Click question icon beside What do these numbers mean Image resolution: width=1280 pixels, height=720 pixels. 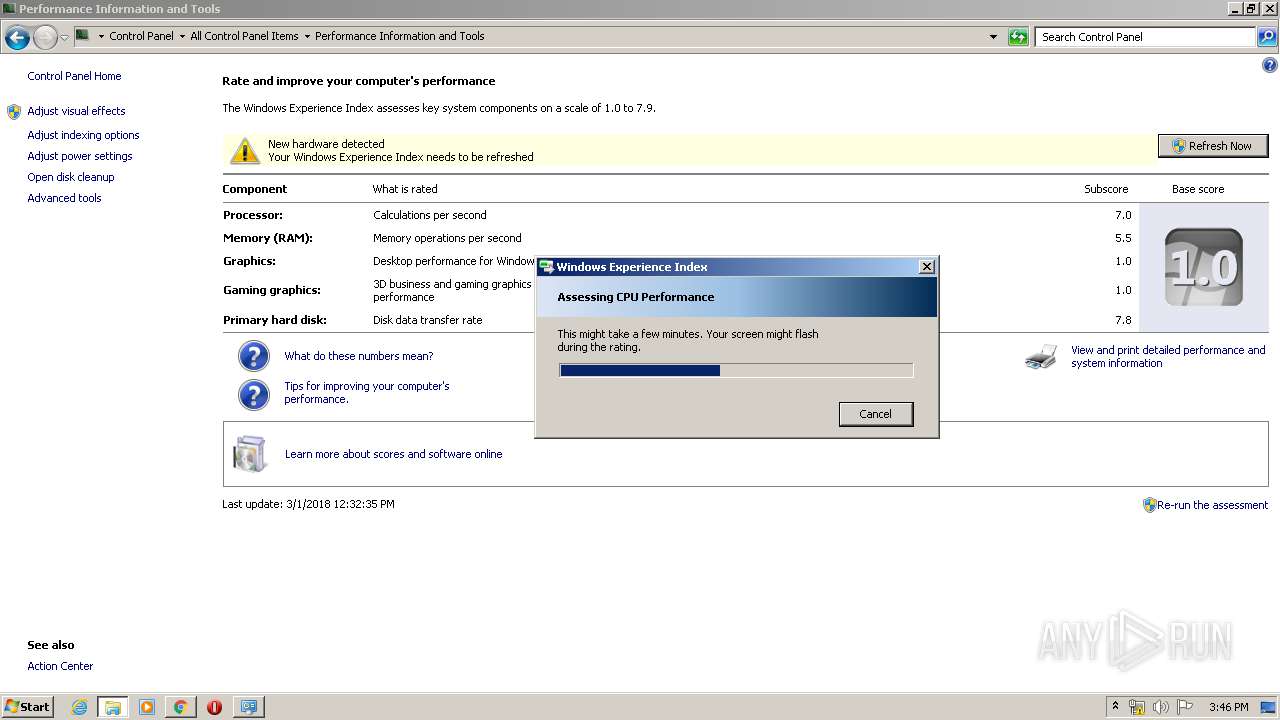tap(254, 356)
